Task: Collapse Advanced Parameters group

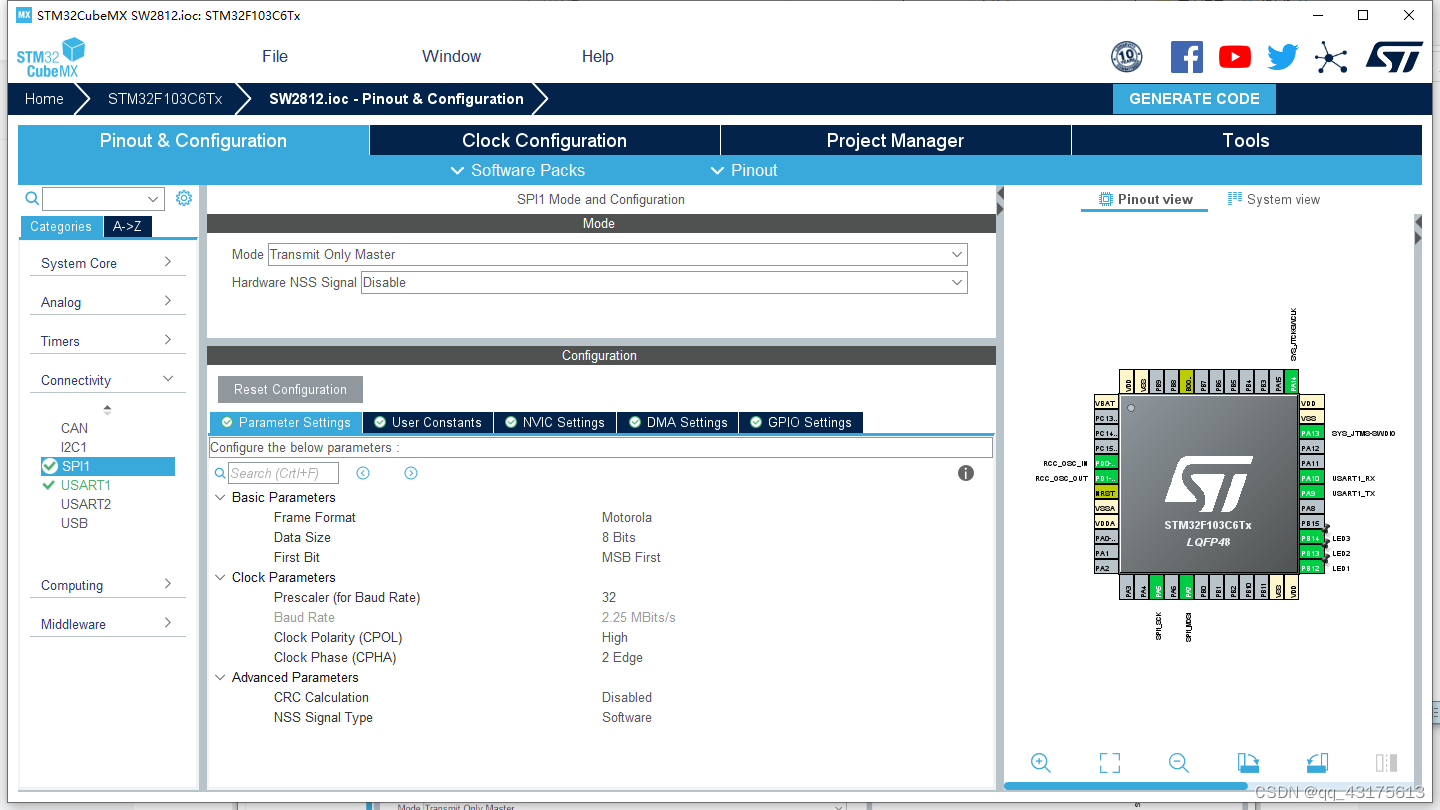Action: (220, 677)
